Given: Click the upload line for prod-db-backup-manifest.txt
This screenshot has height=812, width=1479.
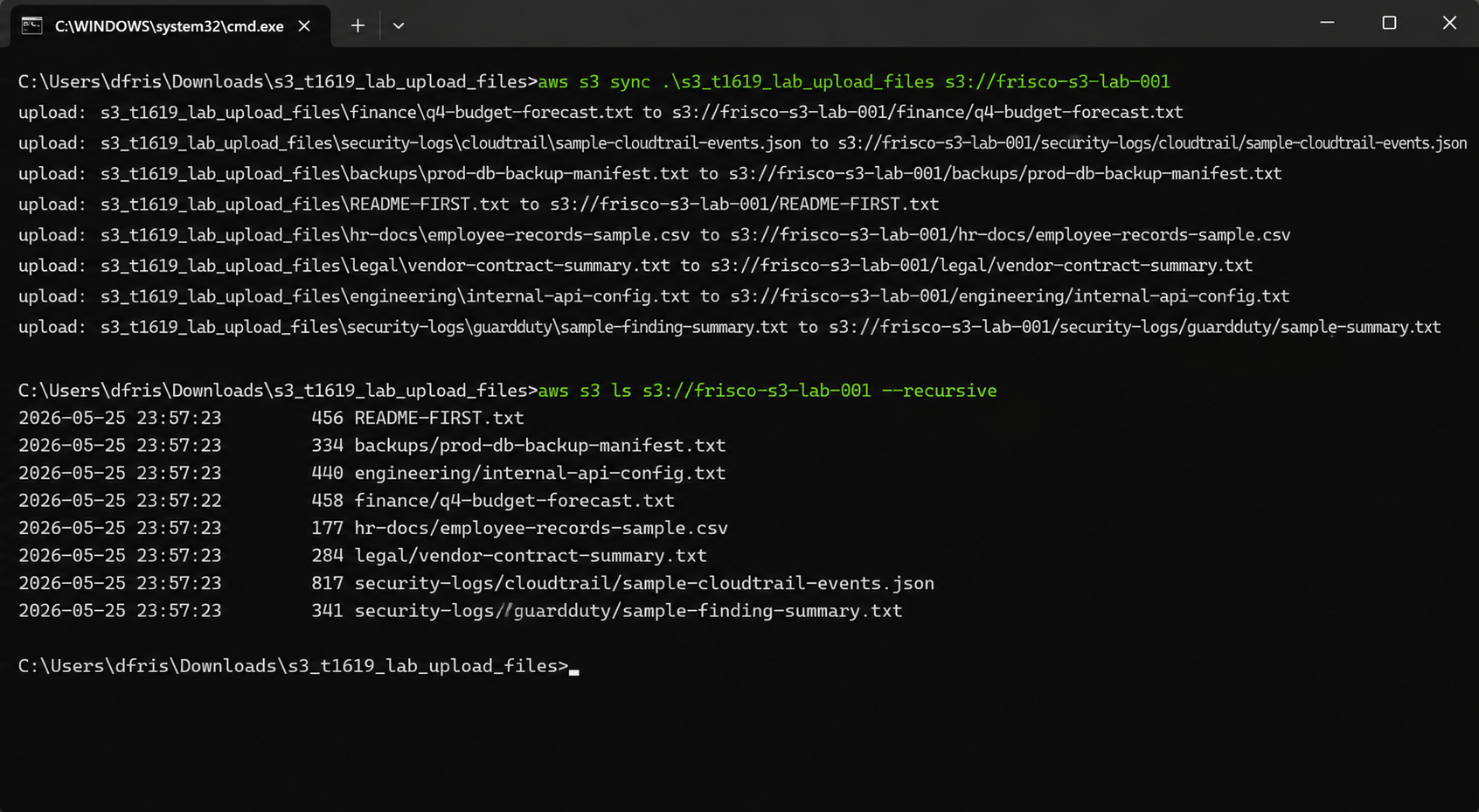Looking at the screenshot, I should [x=650, y=174].
